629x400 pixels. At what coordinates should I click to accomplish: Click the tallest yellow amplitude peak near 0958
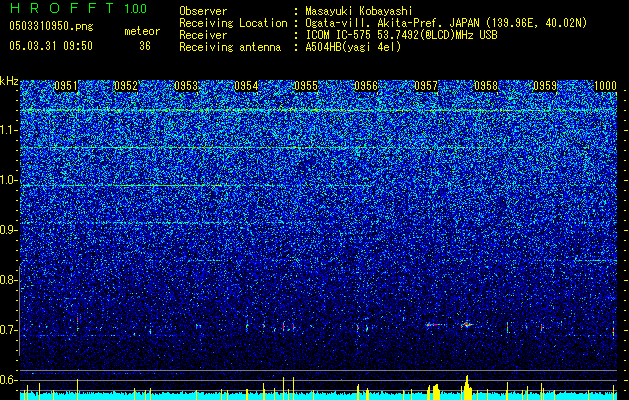467,388
